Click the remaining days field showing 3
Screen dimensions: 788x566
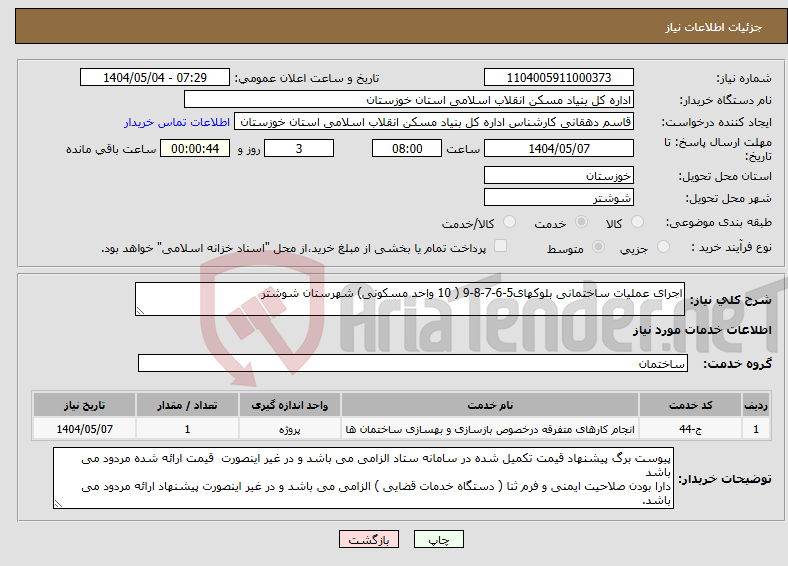299,148
